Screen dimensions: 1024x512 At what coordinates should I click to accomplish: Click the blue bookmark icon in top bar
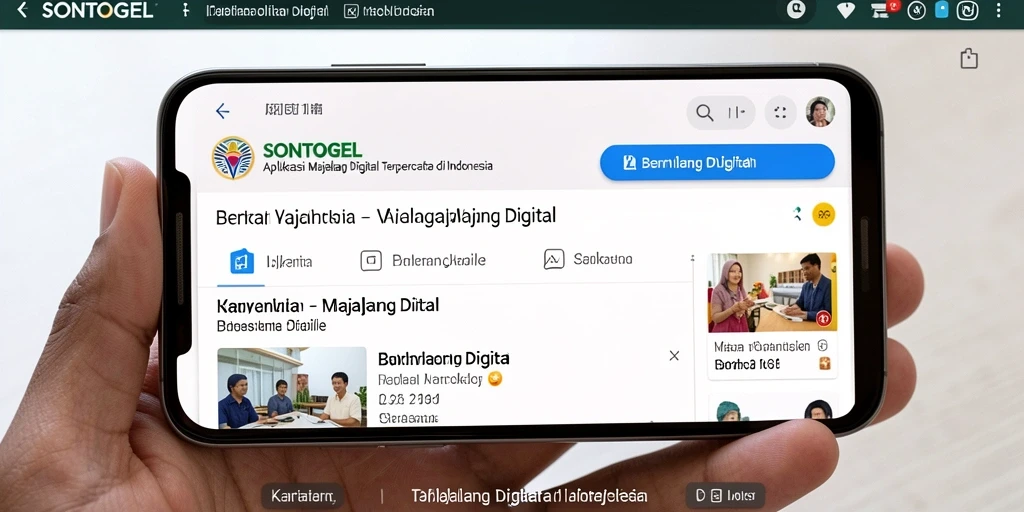941,9
